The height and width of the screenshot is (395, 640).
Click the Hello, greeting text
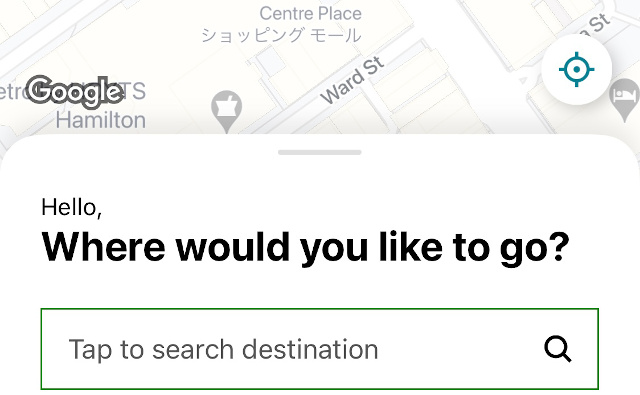(72, 207)
